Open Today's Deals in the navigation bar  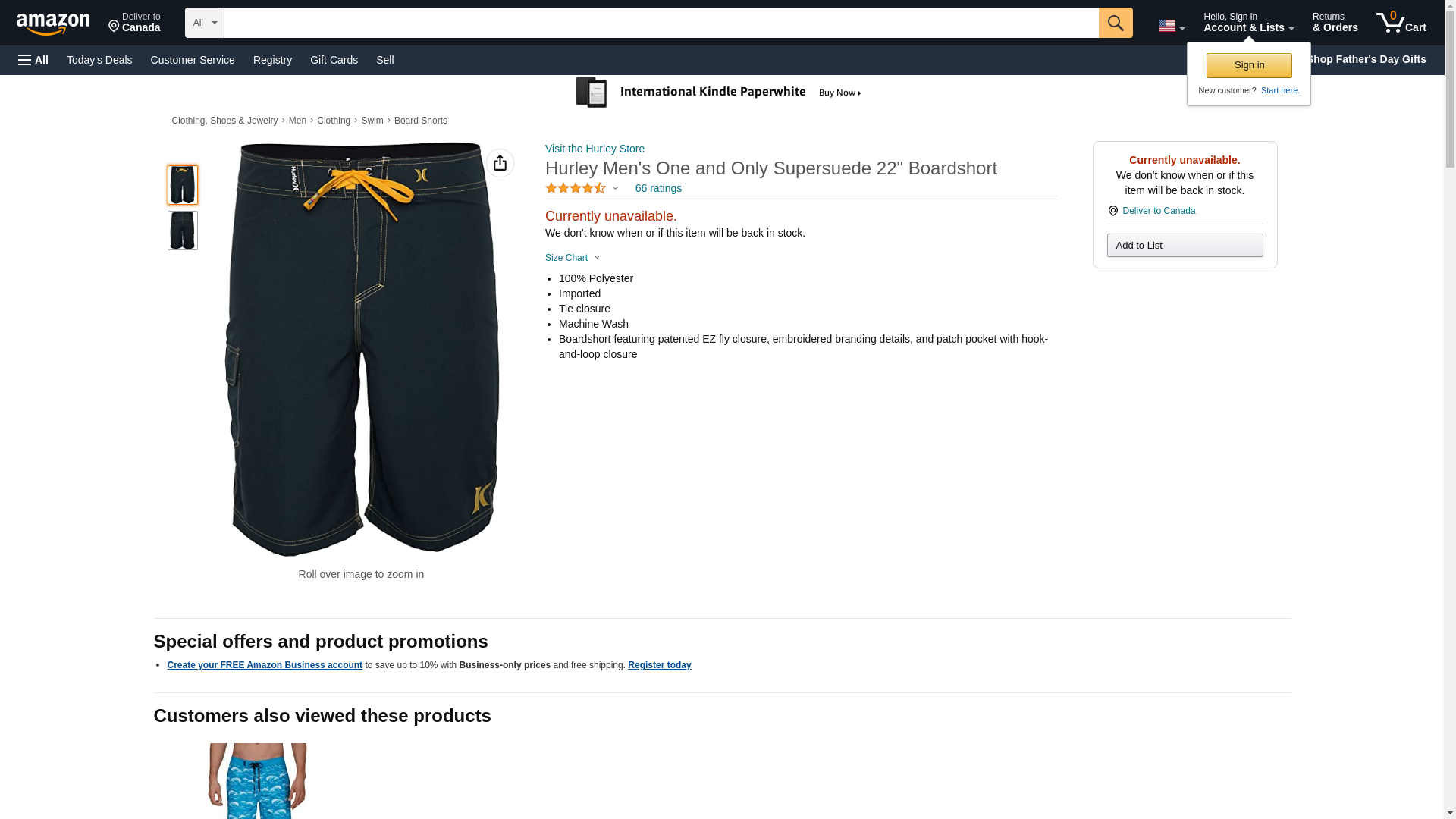pyautogui.click(x=99, y=60)
